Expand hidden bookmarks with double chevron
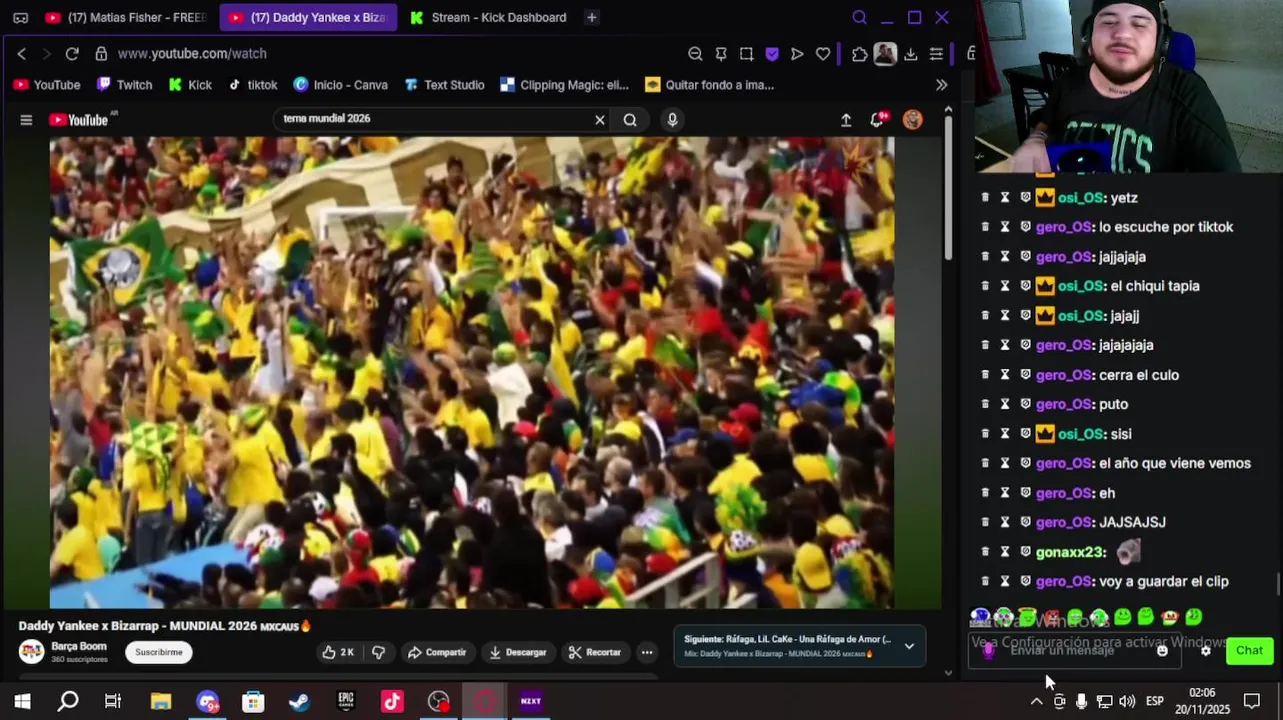 coord(941,85)
